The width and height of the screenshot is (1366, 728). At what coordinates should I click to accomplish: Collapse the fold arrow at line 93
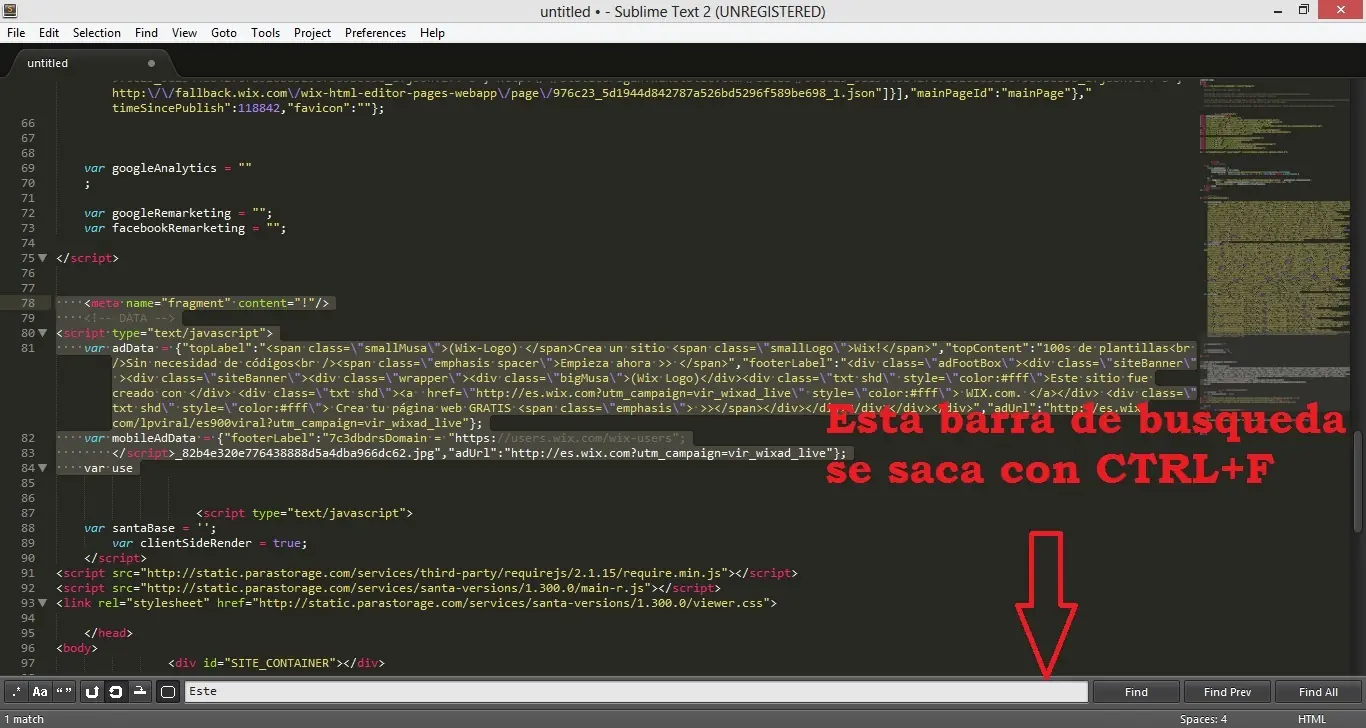coord(43,603)
